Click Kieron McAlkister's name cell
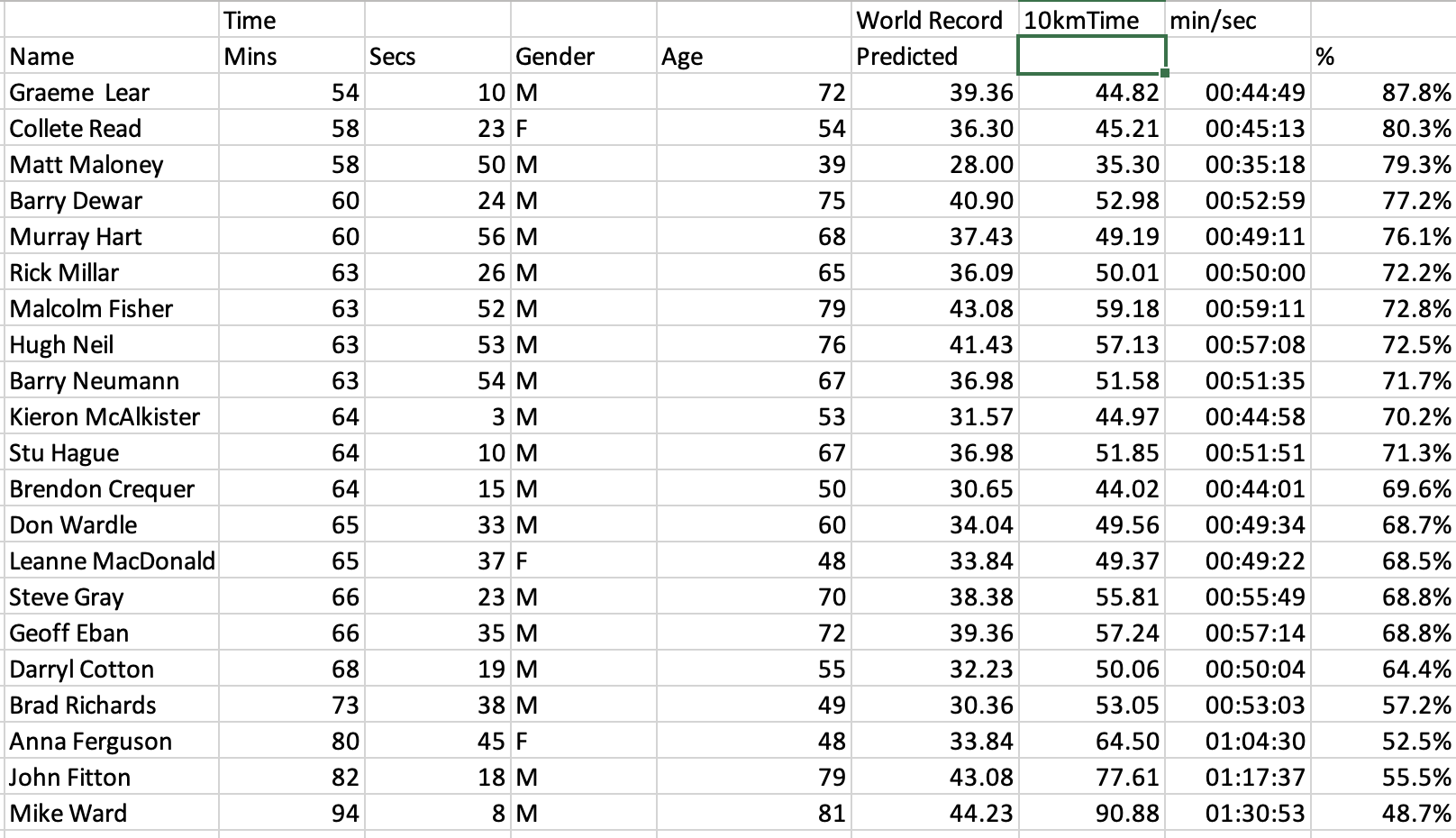This screenshot has height=838, width=1456. [112, 416]
